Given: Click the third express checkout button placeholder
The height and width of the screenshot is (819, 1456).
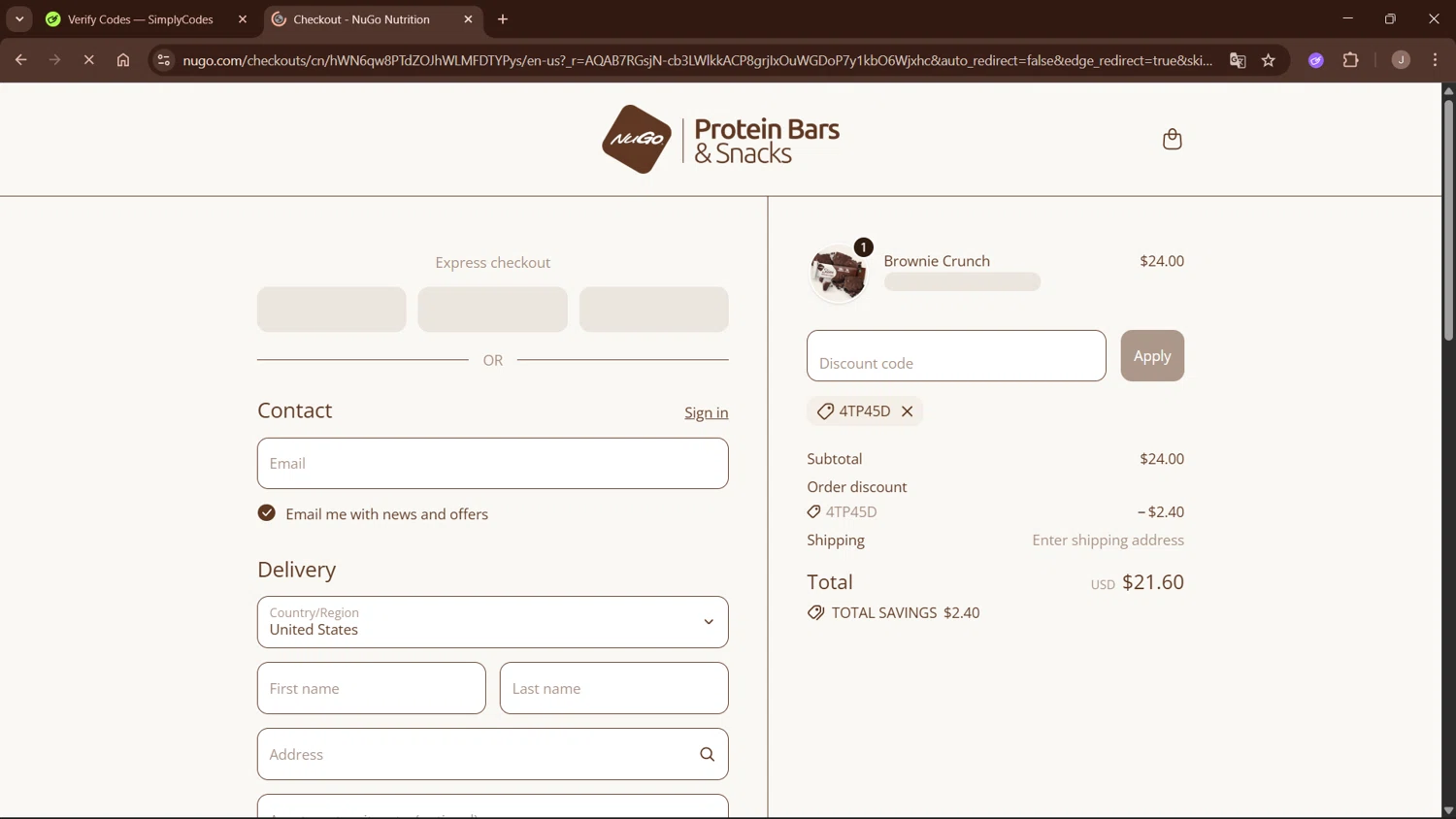Looking at the screenshot, I should pyautogui.click(x=654, y=310).
